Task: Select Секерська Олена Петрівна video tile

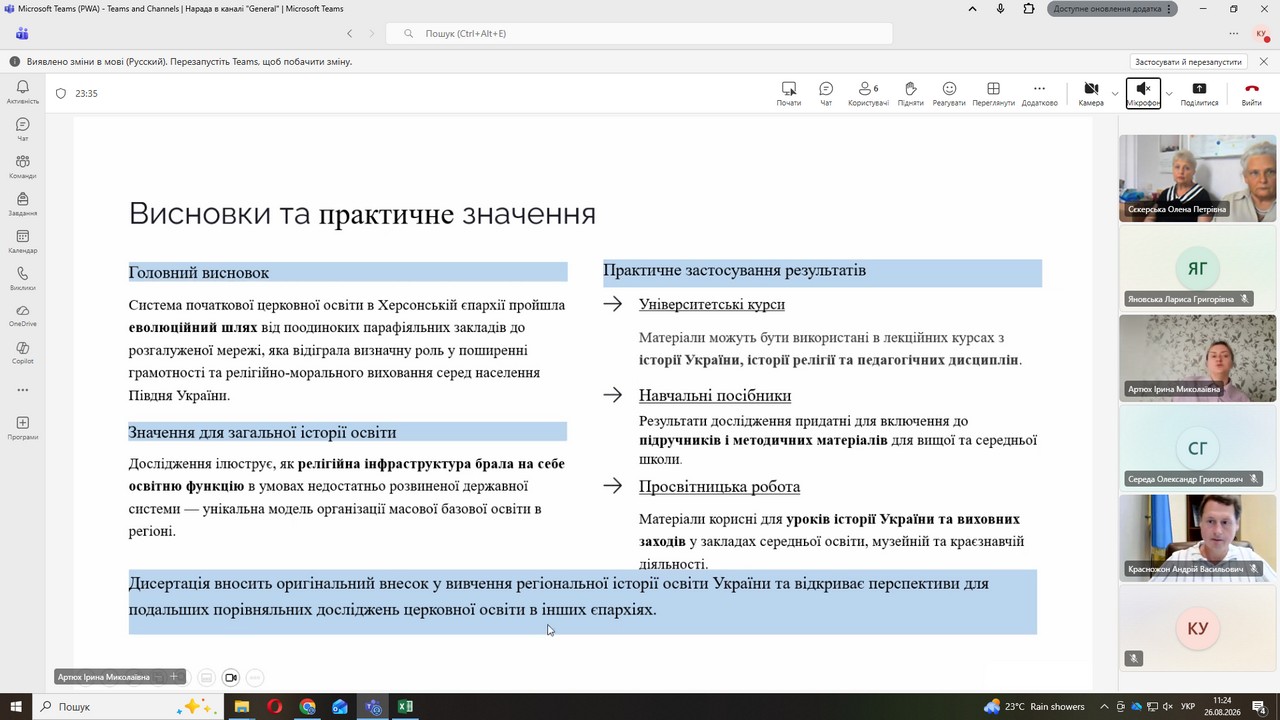Action: point(1197,178)
